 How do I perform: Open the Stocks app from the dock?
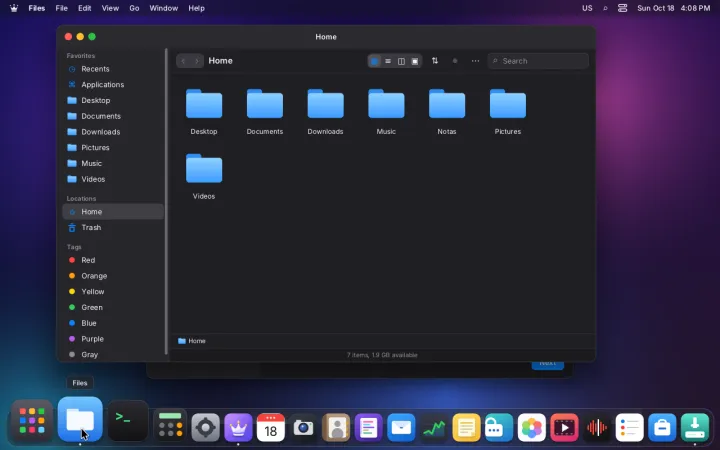coord(434,428)
